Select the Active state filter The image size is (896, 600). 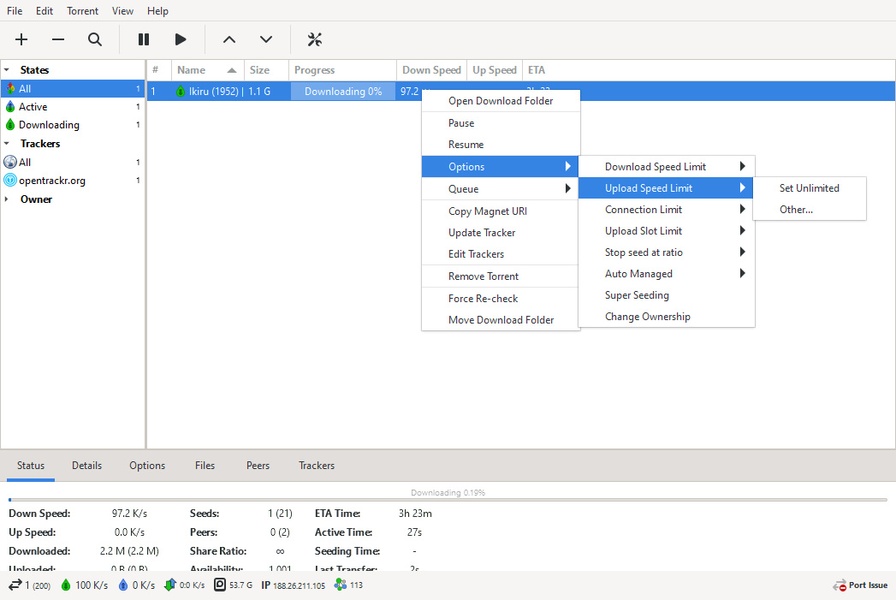73,107
